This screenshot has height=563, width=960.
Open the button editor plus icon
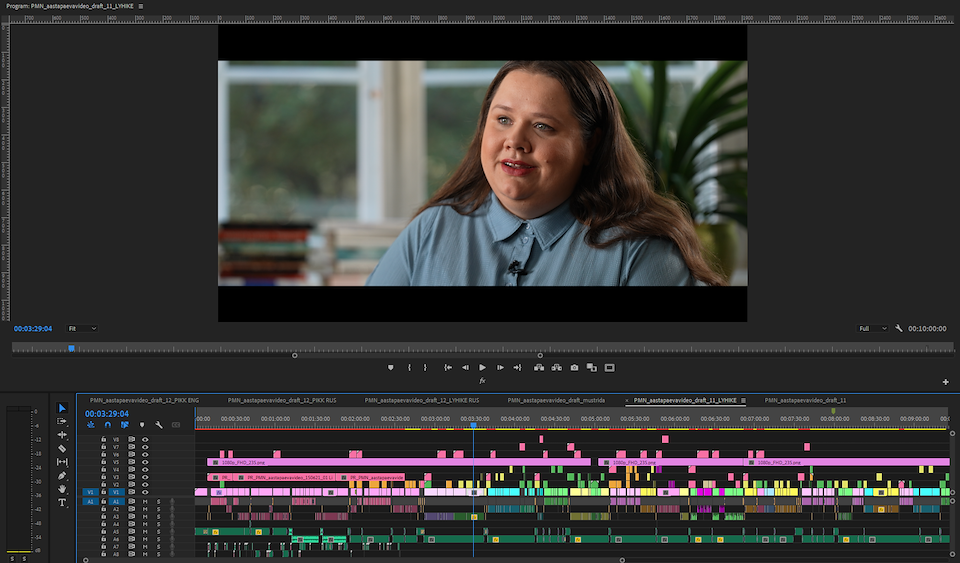945,382
